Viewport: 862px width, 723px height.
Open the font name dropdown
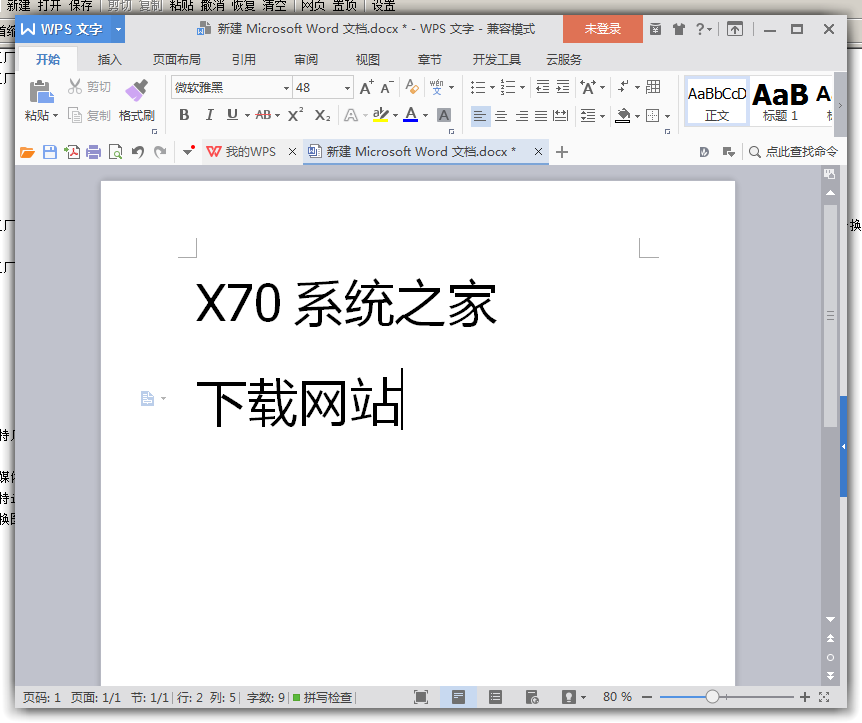pyautogui.click(x=286, y=88)
